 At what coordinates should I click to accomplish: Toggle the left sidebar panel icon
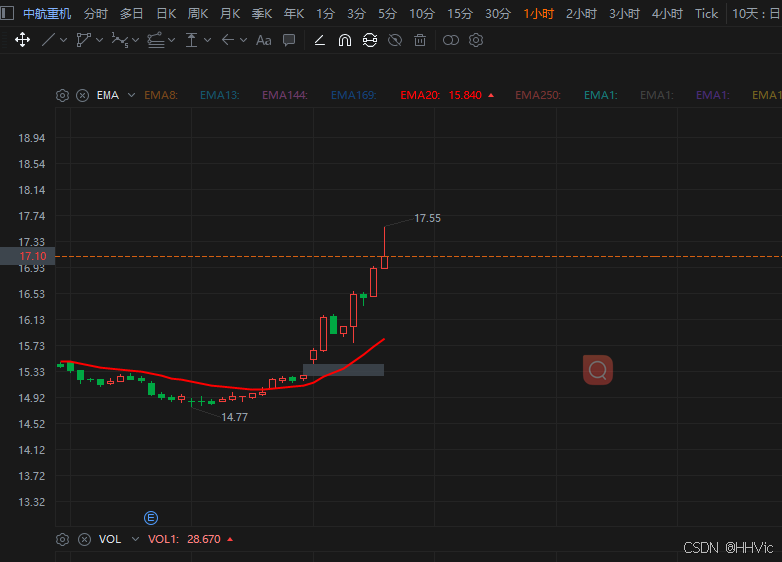pos(7,13)
